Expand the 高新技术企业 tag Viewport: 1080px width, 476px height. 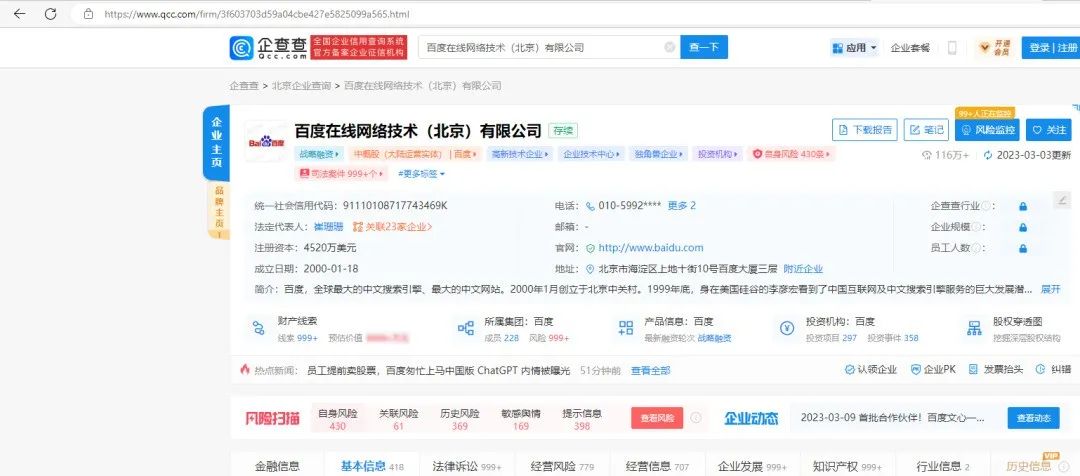(521, 154)
